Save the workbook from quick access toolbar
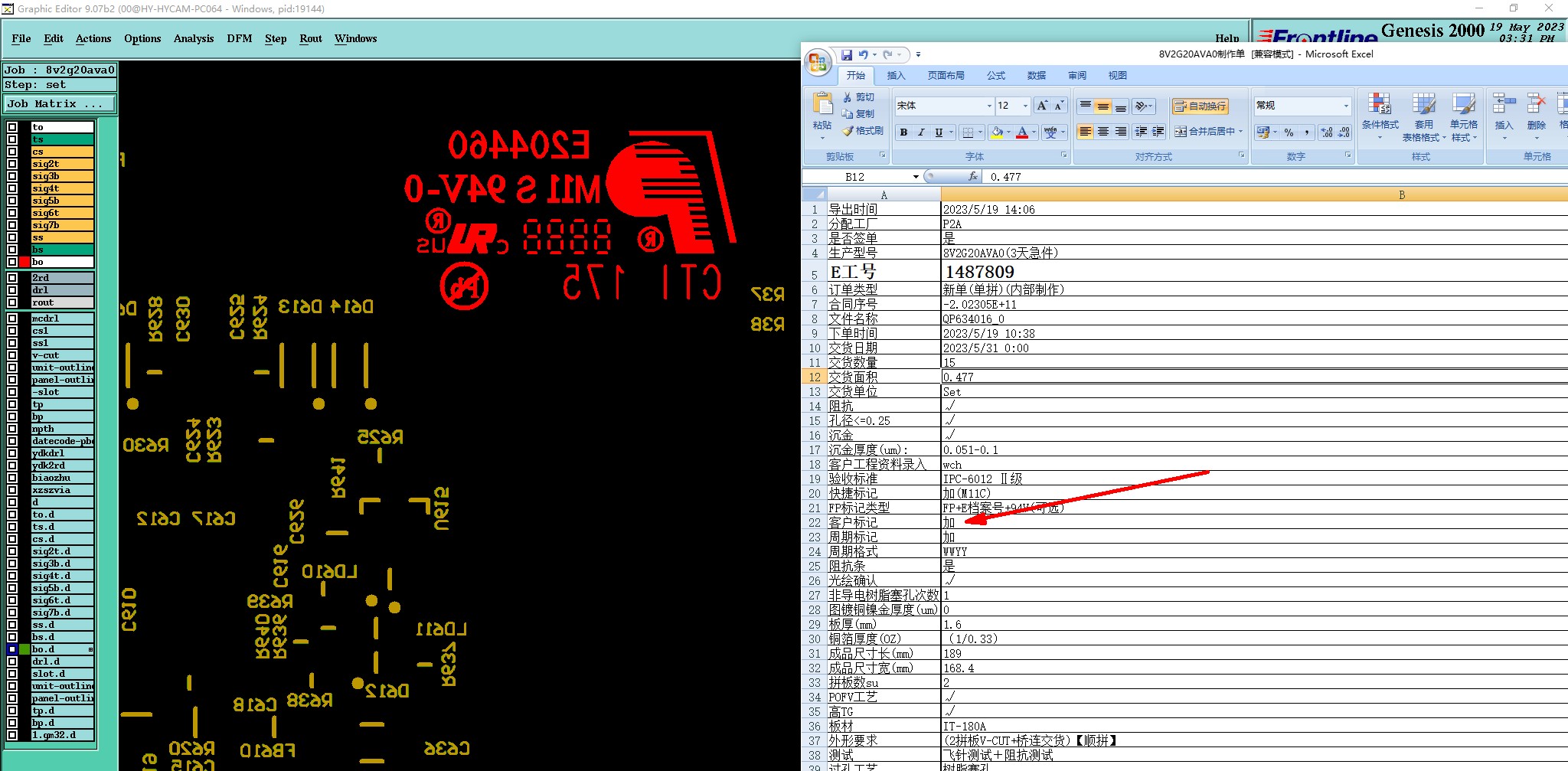This screenshot has height=771, width=1568. pyautogui.click(x=847, y=55)
